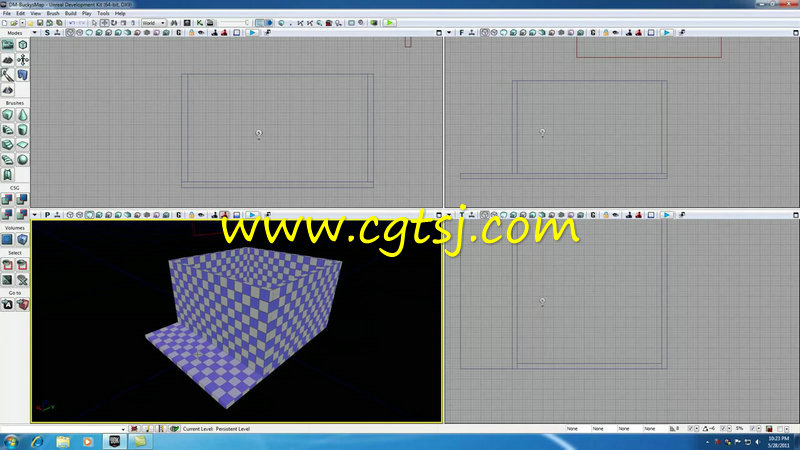Select Texture Alignment mode icon

(x=22, y=60)
